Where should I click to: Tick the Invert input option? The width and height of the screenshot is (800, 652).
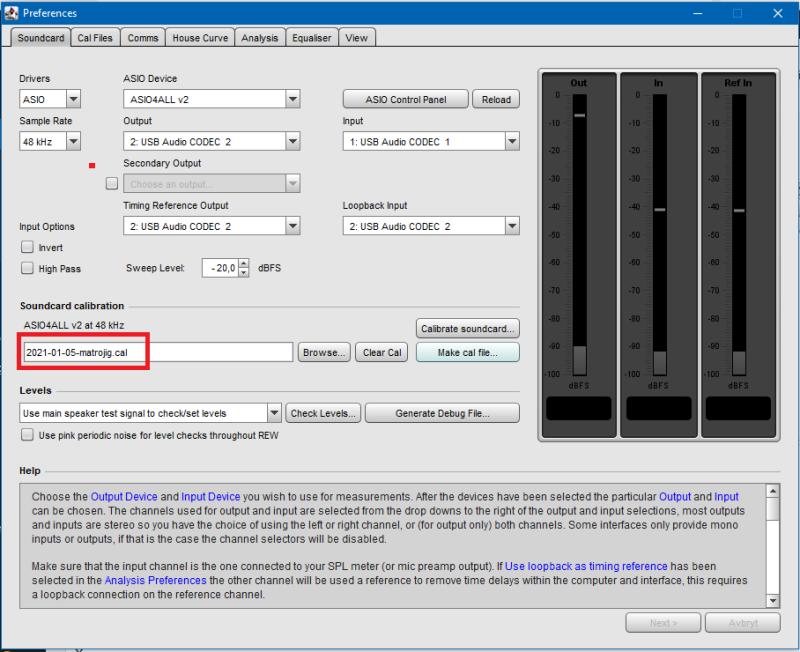point(27,247)
